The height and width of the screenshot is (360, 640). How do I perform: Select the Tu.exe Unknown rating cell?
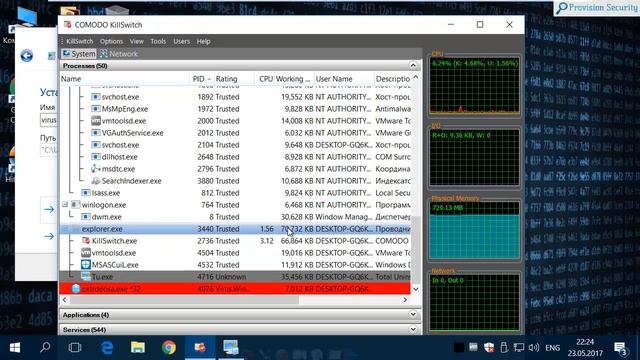[231, 277]
